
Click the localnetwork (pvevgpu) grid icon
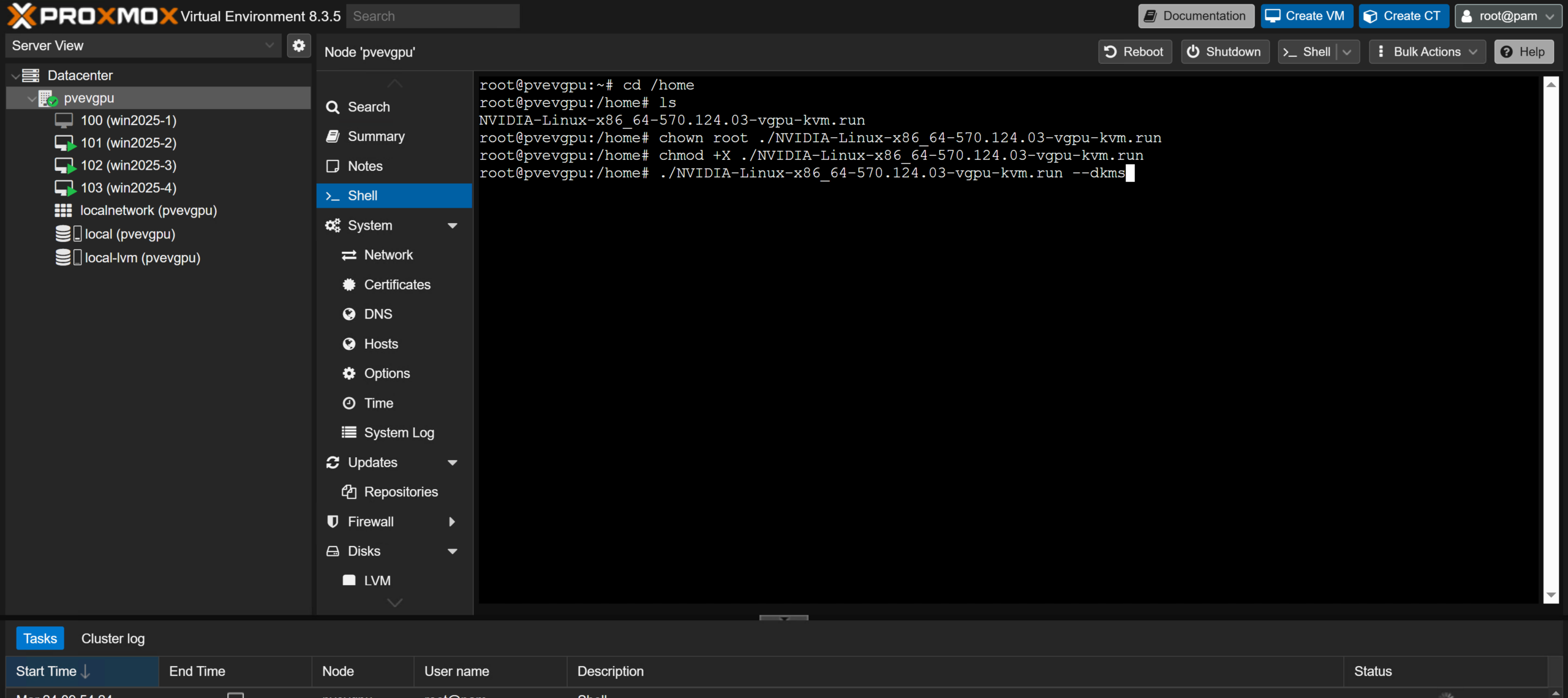[63, 210]
